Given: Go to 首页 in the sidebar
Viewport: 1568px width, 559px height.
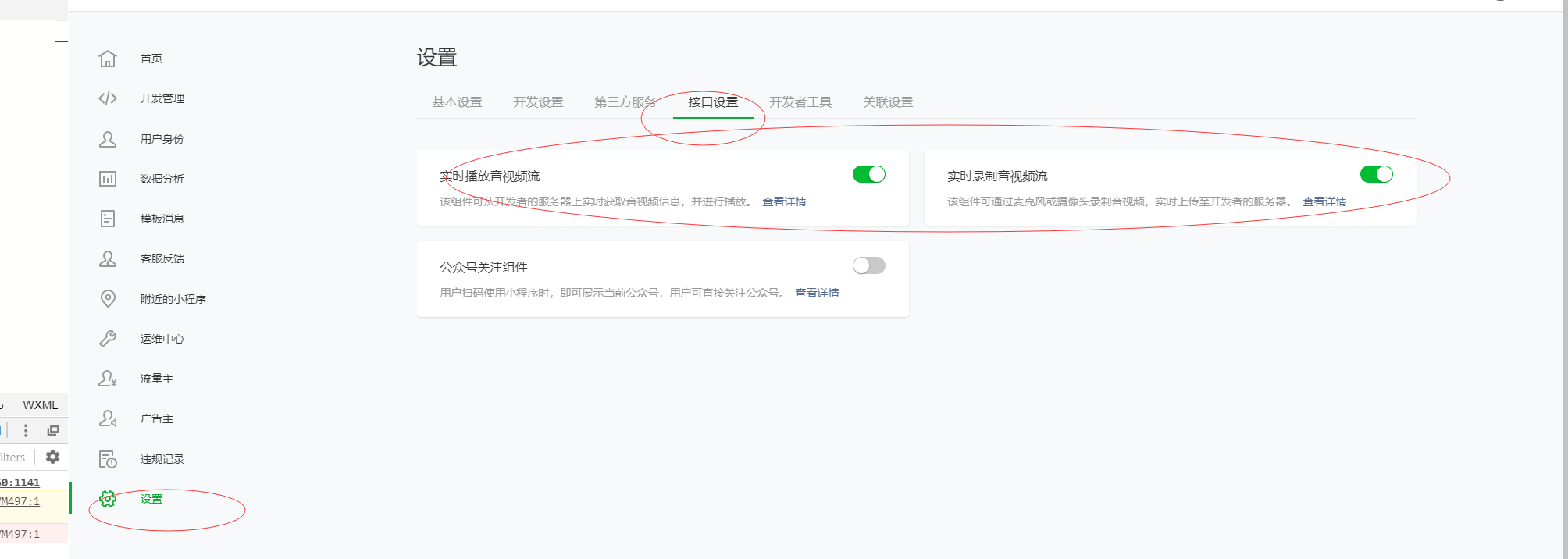Looking at the screenshot, I should [x=151, y=59].
